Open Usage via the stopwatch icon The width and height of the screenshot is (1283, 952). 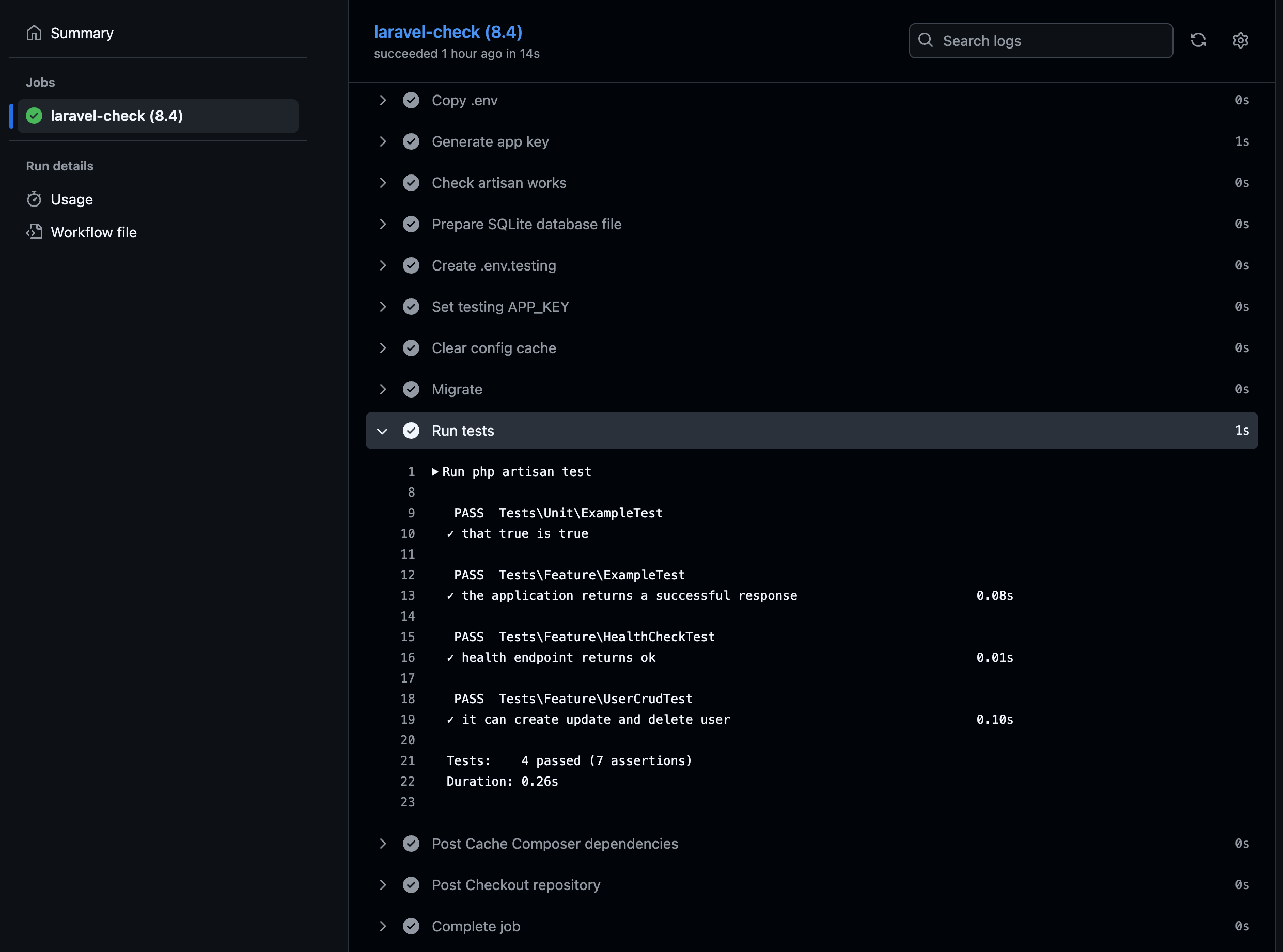(35, 199)
